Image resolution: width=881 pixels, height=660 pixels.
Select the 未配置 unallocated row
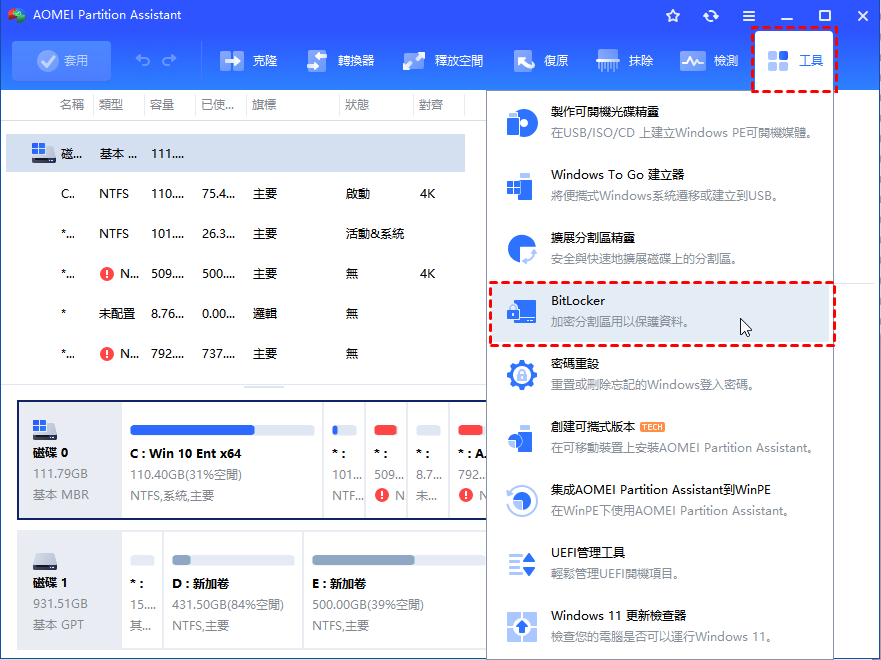point(235,313)
